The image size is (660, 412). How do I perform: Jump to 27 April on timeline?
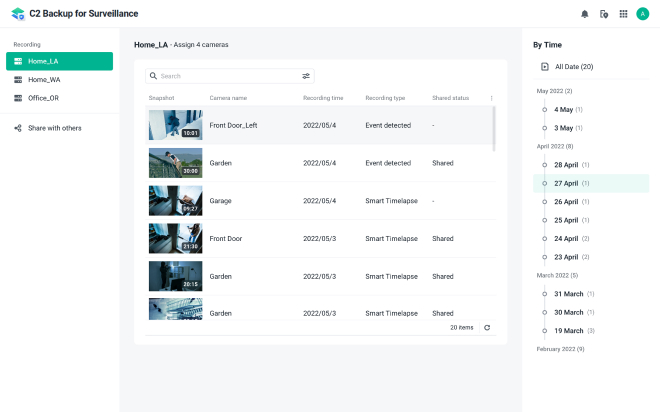(568, 183)
